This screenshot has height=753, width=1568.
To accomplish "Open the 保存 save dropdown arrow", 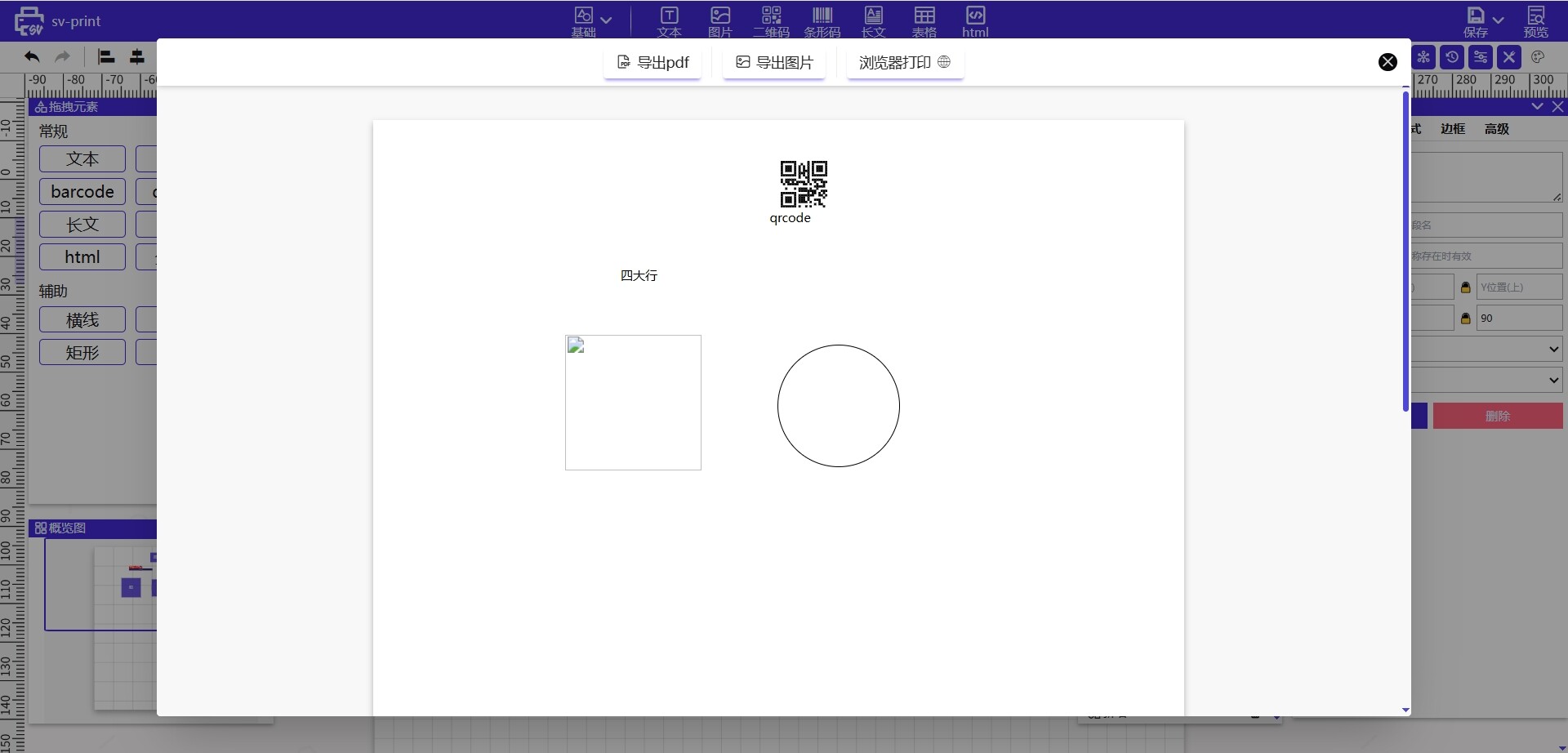I will click(1498, 20).
